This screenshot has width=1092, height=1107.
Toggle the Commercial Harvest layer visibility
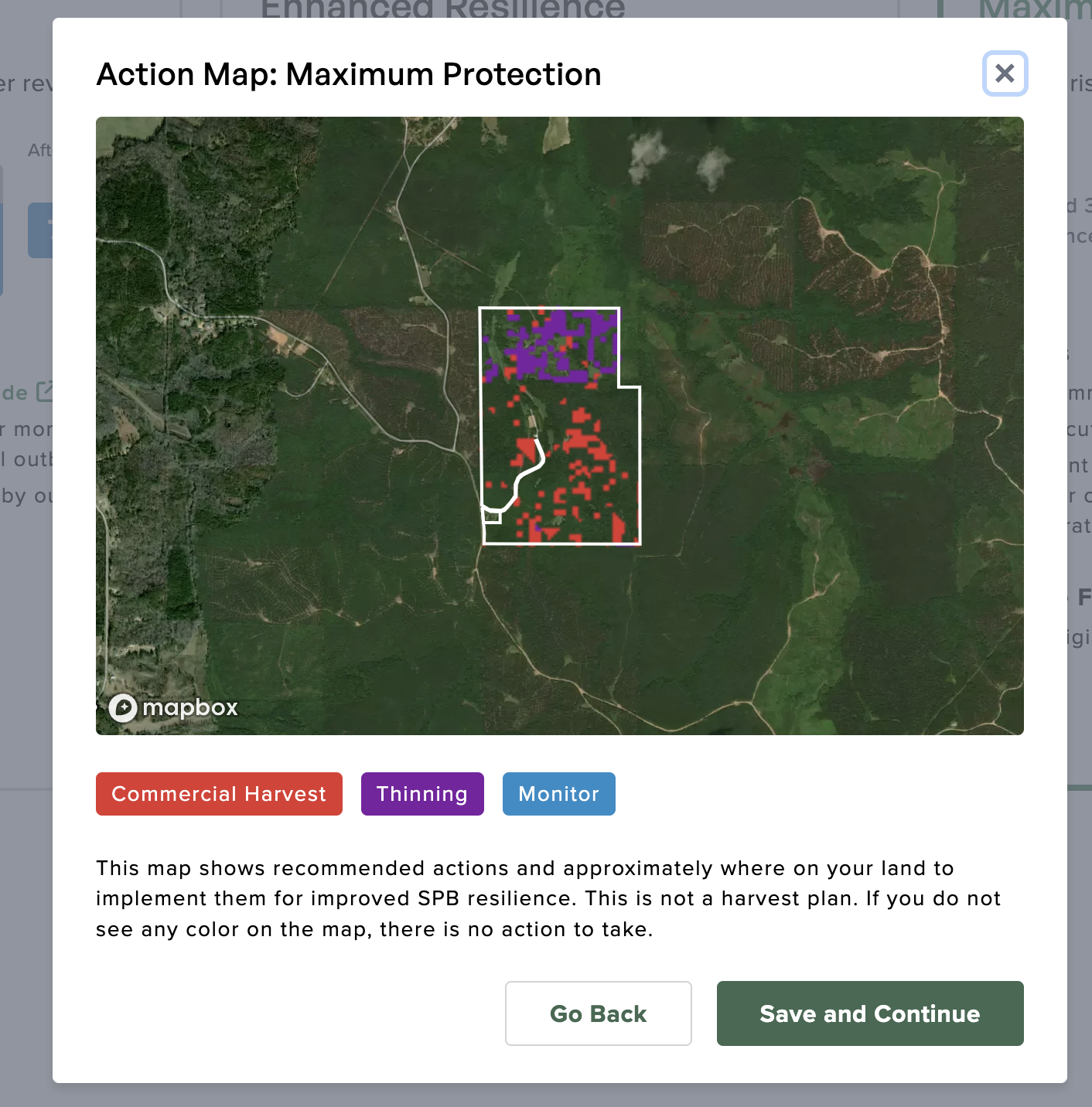click(219, 794)
